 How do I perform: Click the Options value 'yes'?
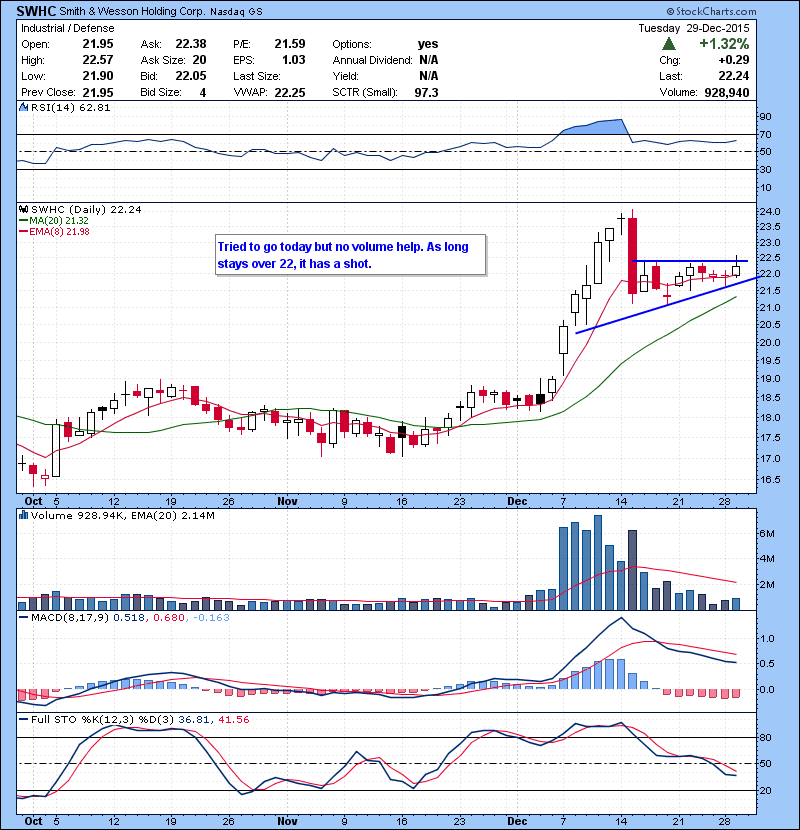(428, 44)
